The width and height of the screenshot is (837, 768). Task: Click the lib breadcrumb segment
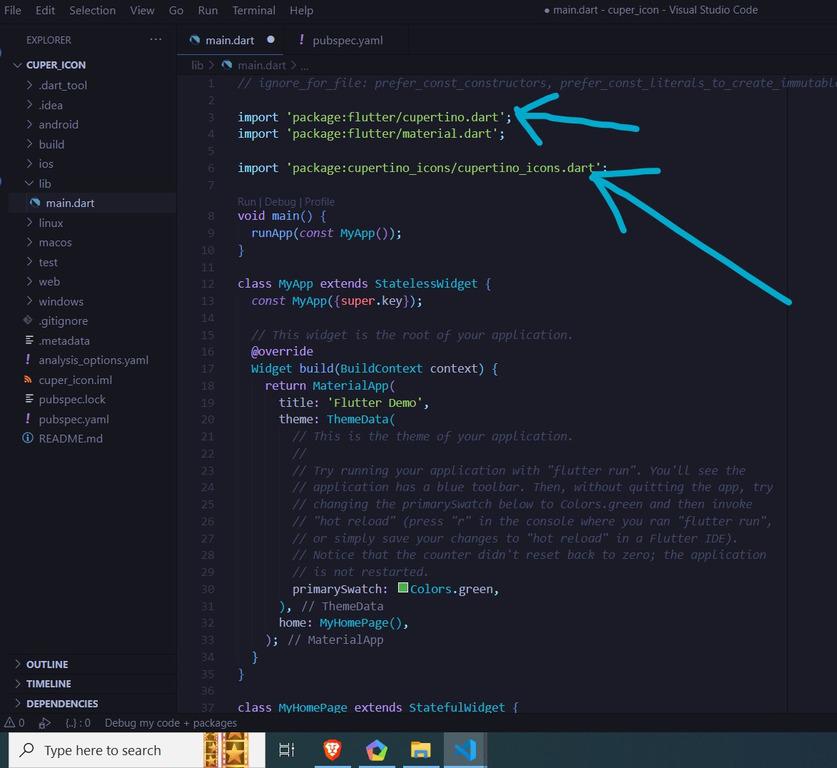[197, 65]
